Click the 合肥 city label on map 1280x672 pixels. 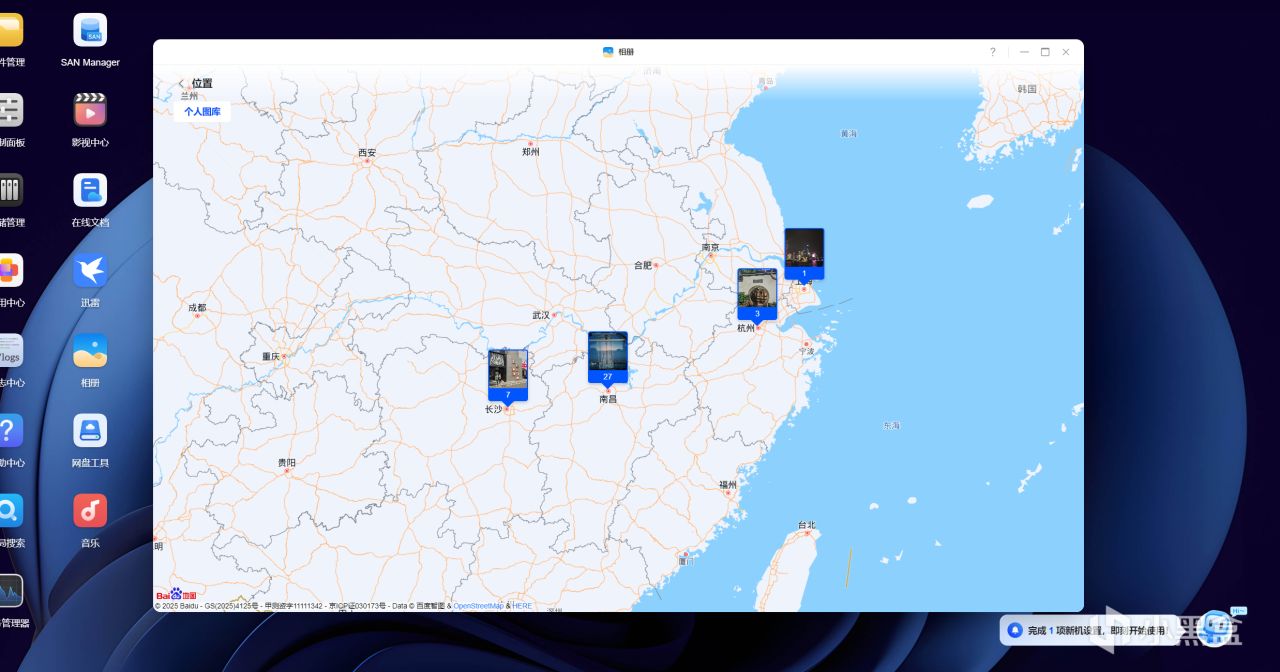pos(643,265)
